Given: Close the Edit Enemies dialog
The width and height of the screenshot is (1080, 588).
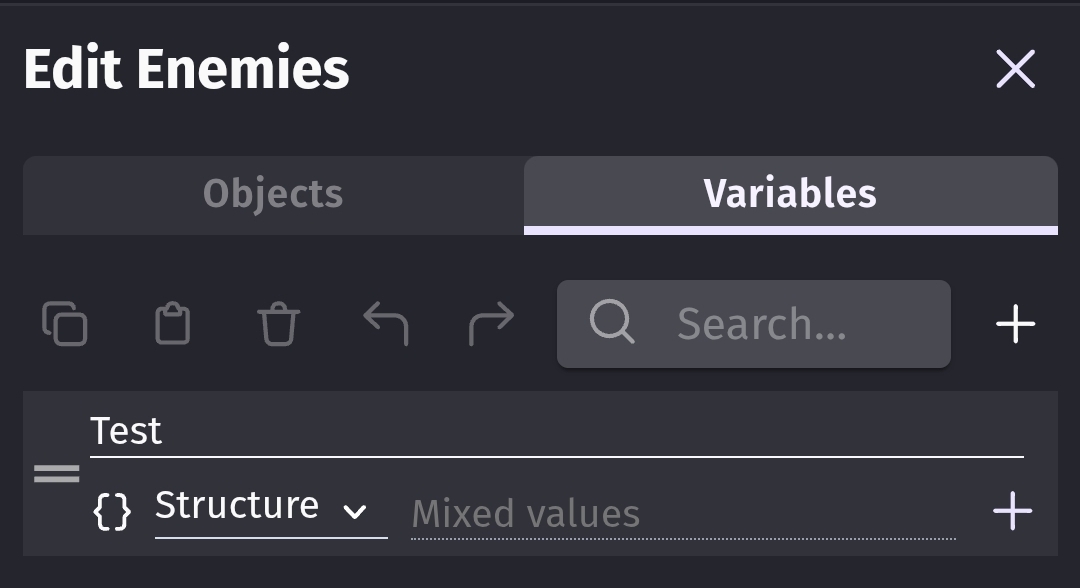Looking at the screenshot, I should pyautogui.click(x=1015, y=70).
